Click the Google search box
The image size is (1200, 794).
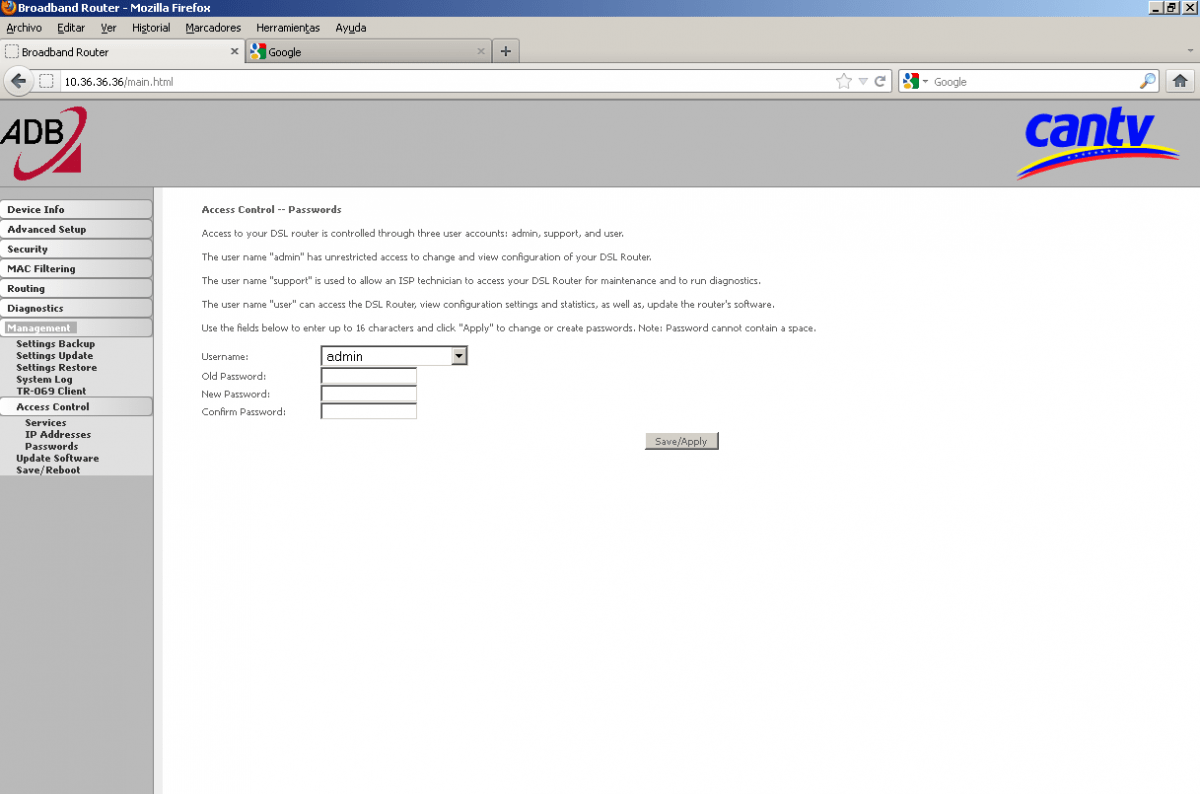coord(1034,81)
